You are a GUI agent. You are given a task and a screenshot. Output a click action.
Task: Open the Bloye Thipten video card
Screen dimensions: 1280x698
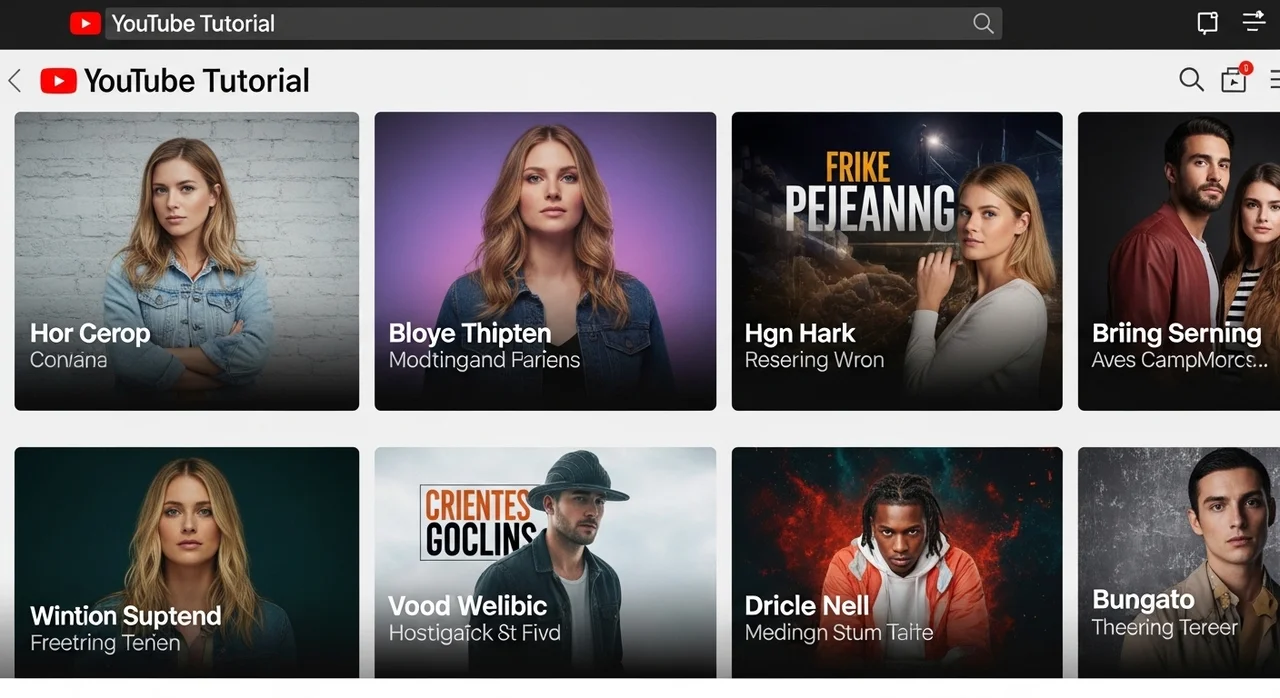(545, 260)
